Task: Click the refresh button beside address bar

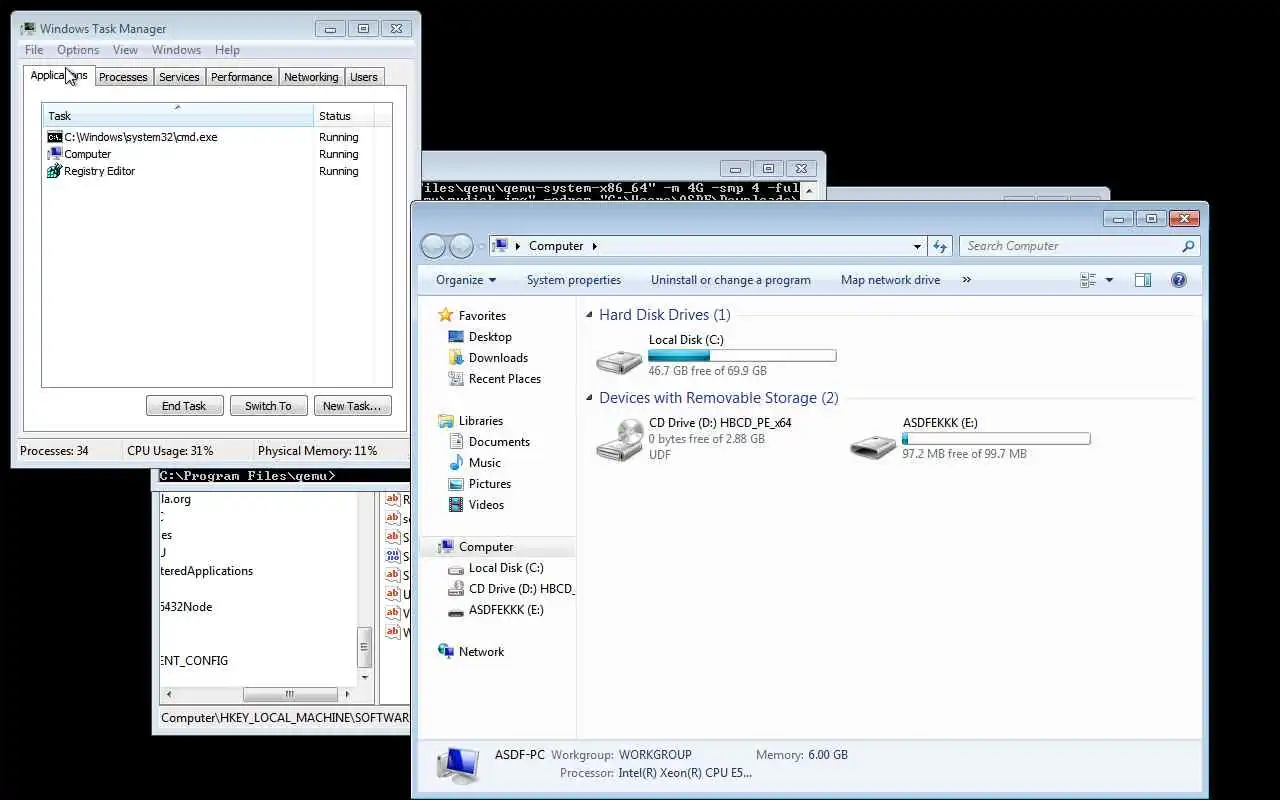Action: point(940,246)
